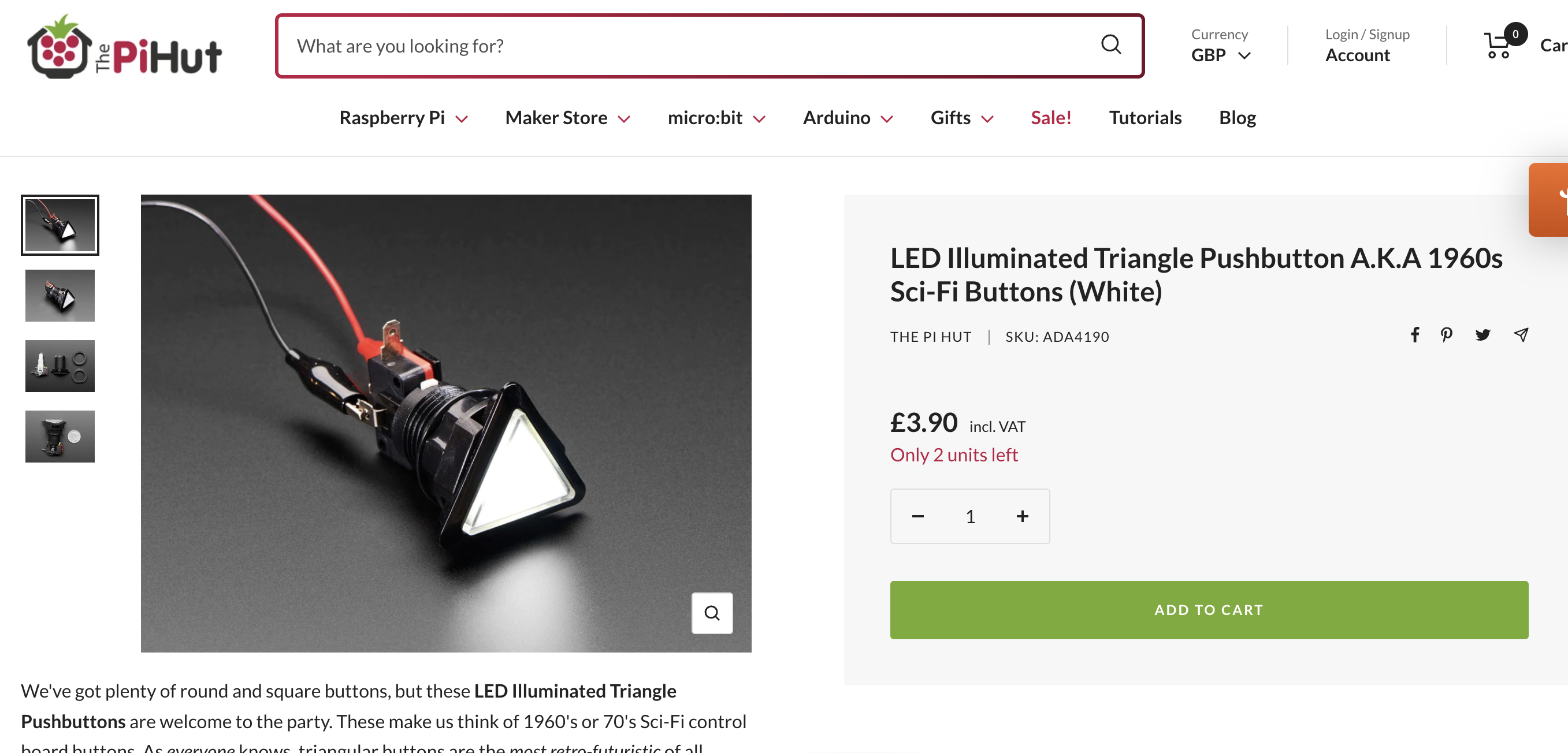Image resolution: width=1568 pixels, height=753 pixels.
Task: Click the Add to Cart button
Action: (1208, 609)
